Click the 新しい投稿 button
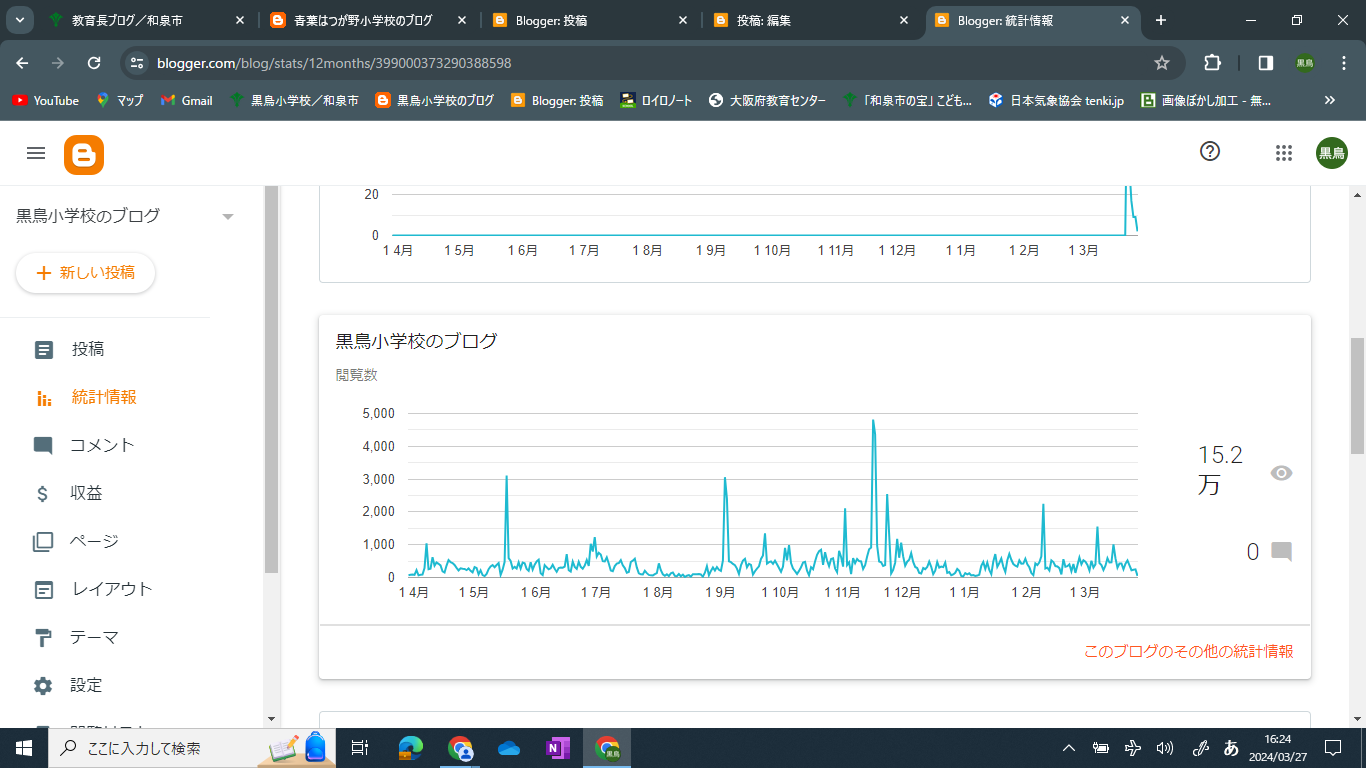The height and width of the screenshot is (768, 1366). click(86, 272)
